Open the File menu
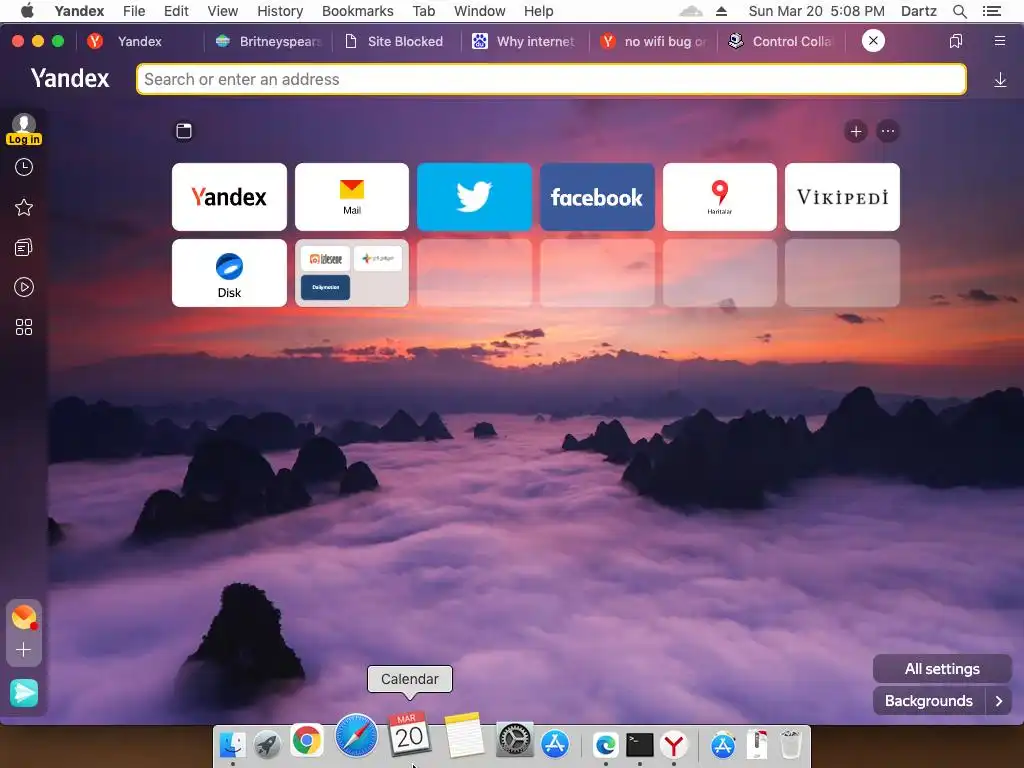The height and width of the screenshot is (768, 1024). tap(134, 11)
